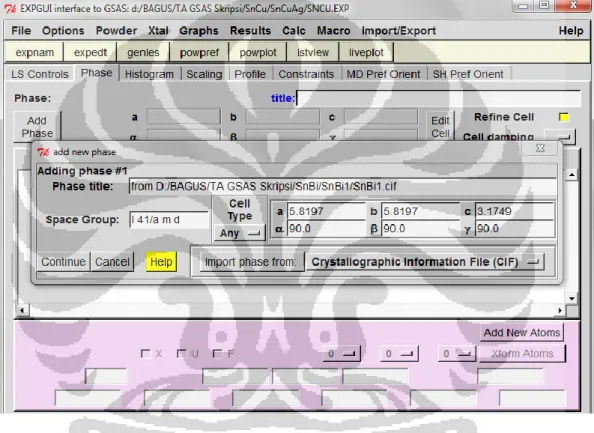Click the dialog gamma angle field 90.0
Viewport: 594px width, 433px height.
tap(514, 228)
